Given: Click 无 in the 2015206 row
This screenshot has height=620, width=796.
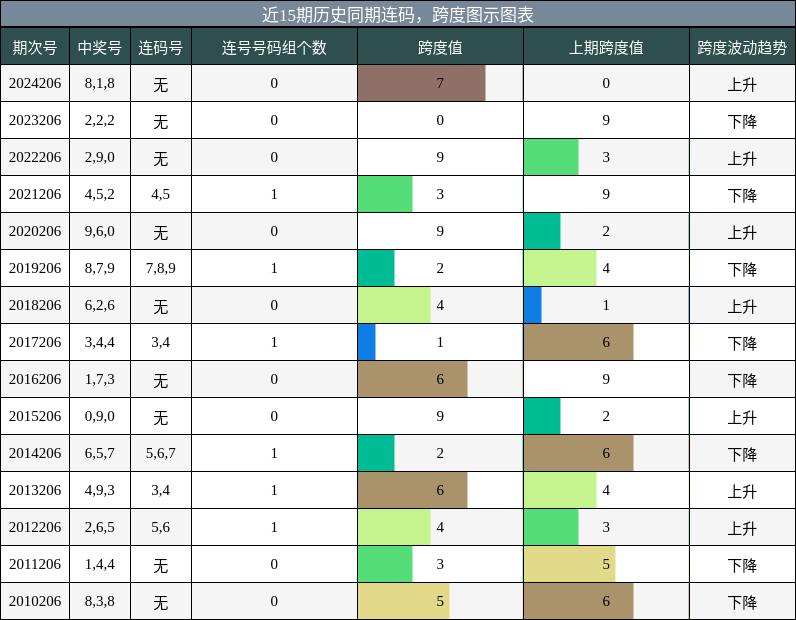Looking at the screenshot, I should click(160, 417).
